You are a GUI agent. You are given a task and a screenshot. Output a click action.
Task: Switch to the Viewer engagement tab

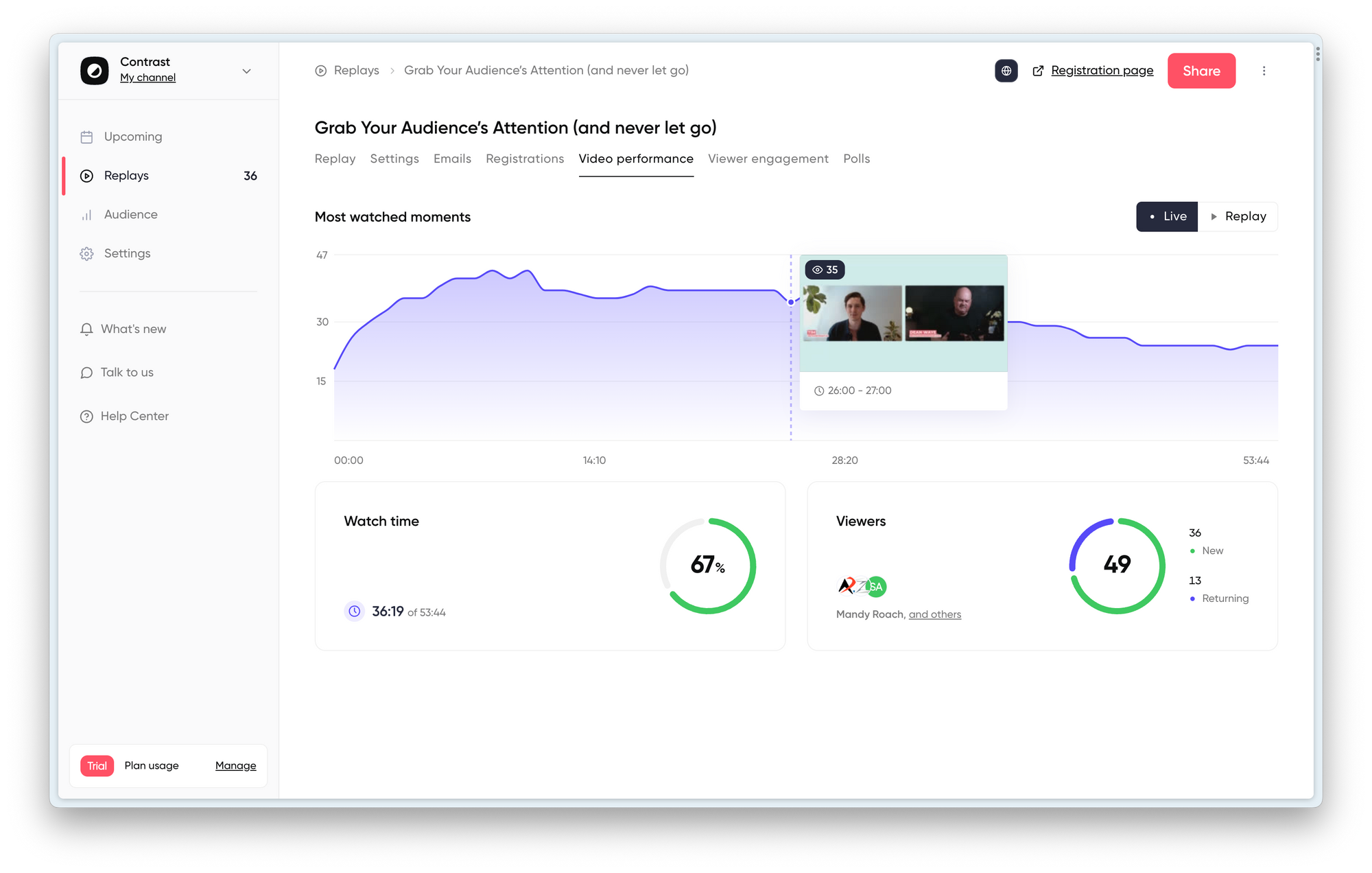point(768,159)
